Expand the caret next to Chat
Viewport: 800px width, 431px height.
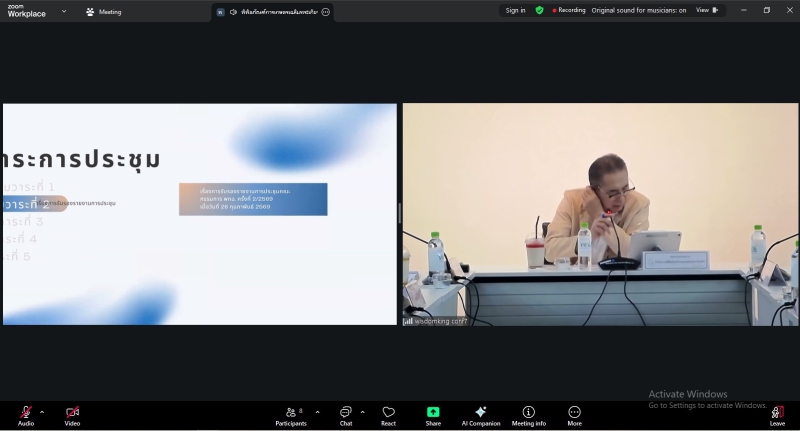point(362,411)
